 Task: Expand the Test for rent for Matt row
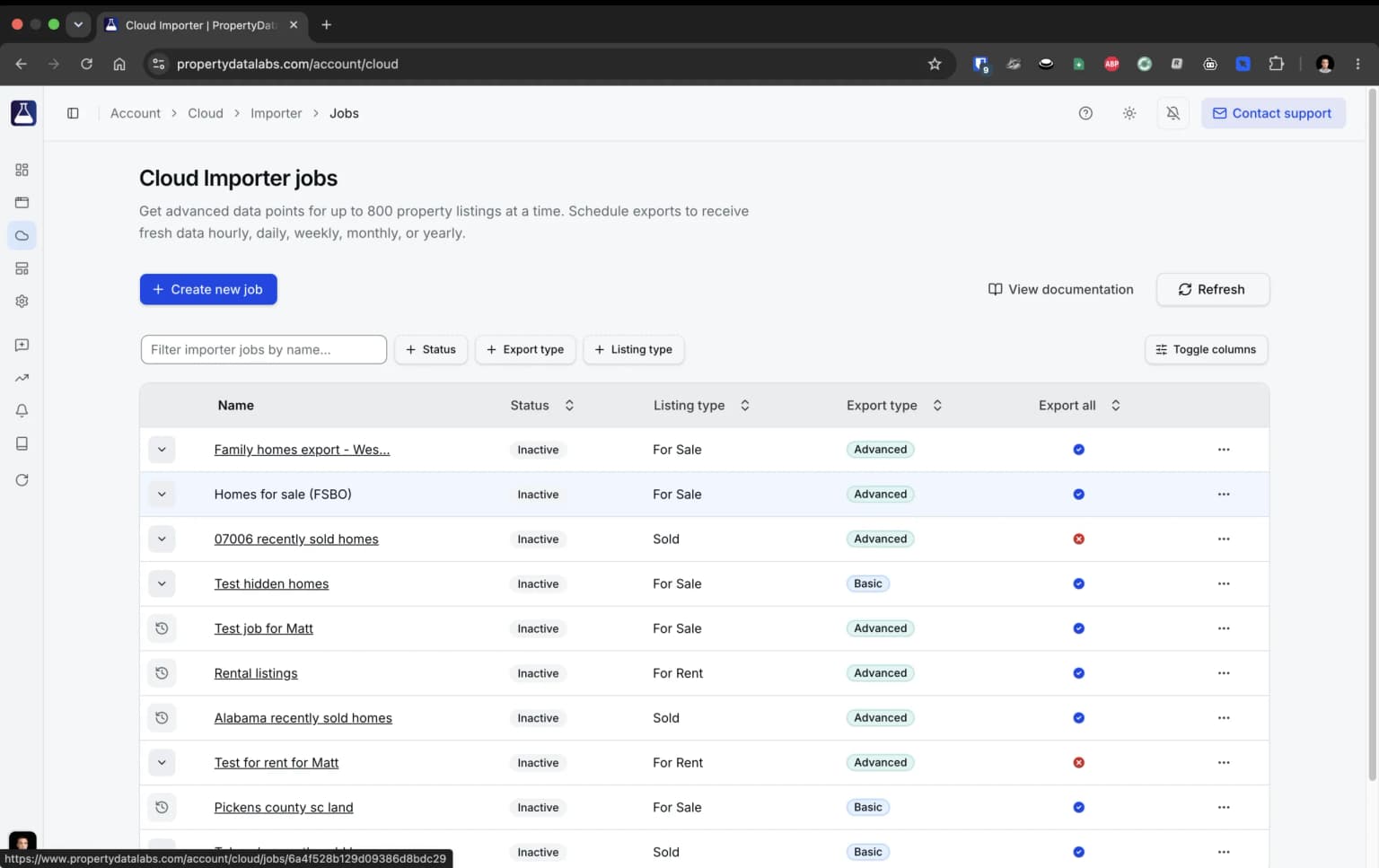(x=162, y=763)
